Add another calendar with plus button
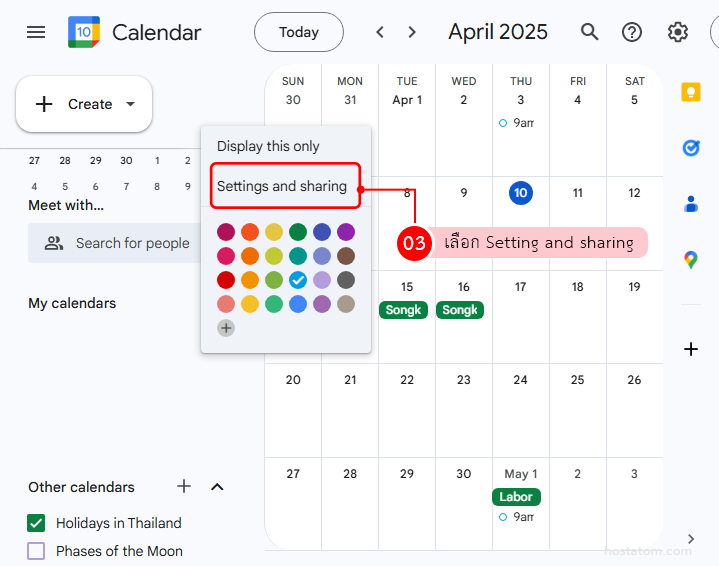 coord(184,487)
